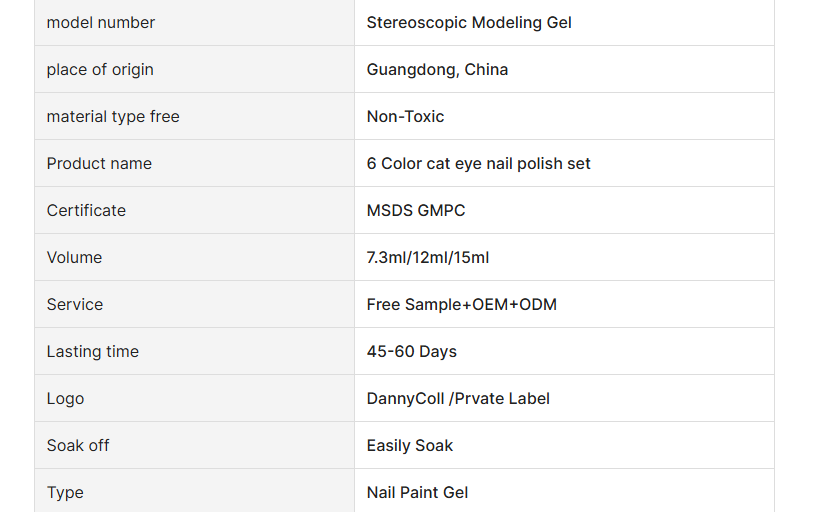Select the "Guangdong, China" value text
The image size is (822, 512).
[437, 69]
